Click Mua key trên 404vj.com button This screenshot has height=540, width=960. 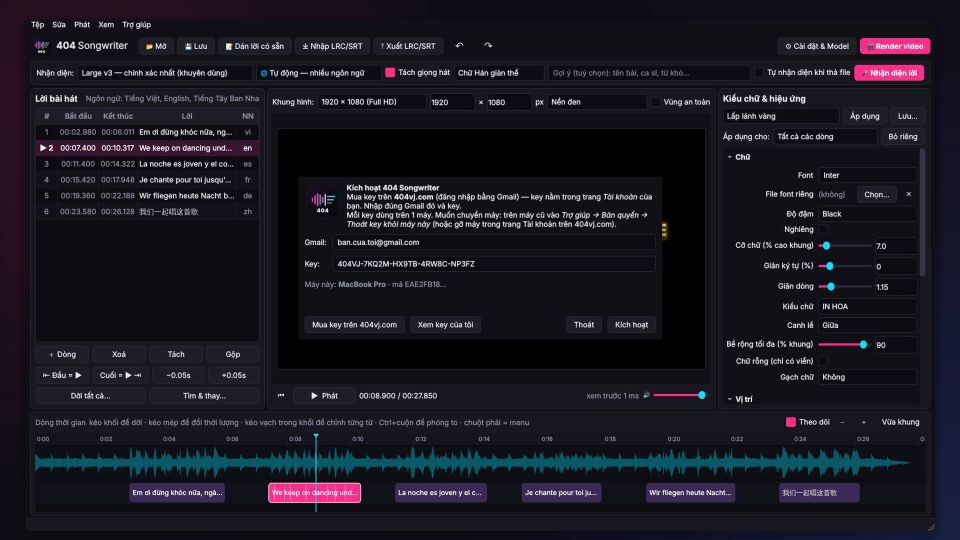pos(354,324)
